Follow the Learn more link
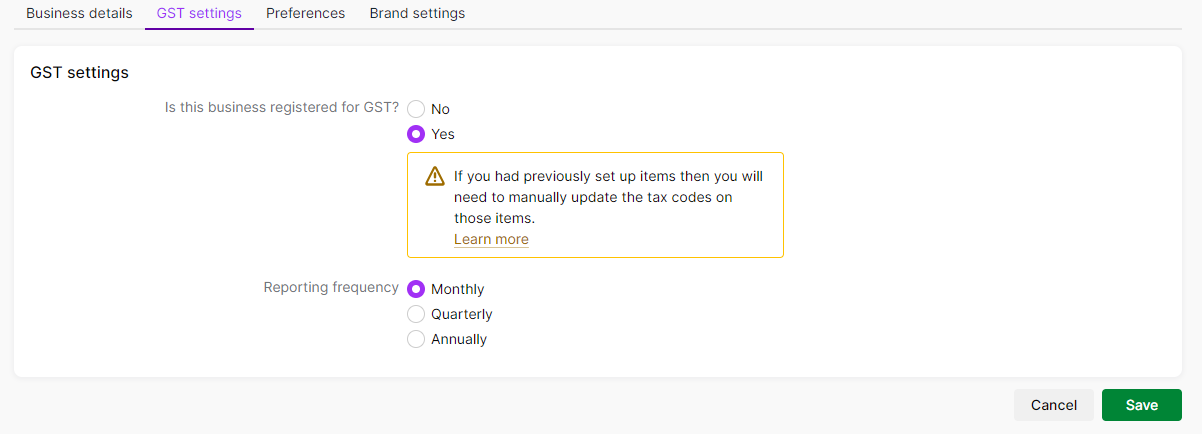Viewport: 1202px width, 434px height. (x=491, y=239)
